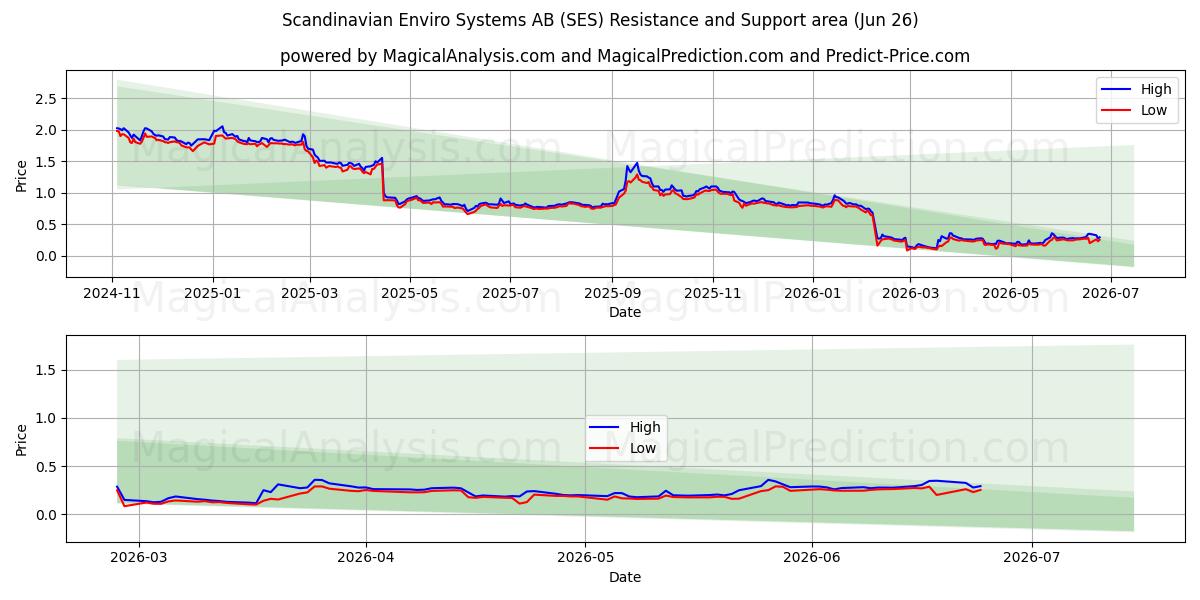Click the 'Date' axis label under bottom chart
1200x600 pixels.
[x=625, y=577]
